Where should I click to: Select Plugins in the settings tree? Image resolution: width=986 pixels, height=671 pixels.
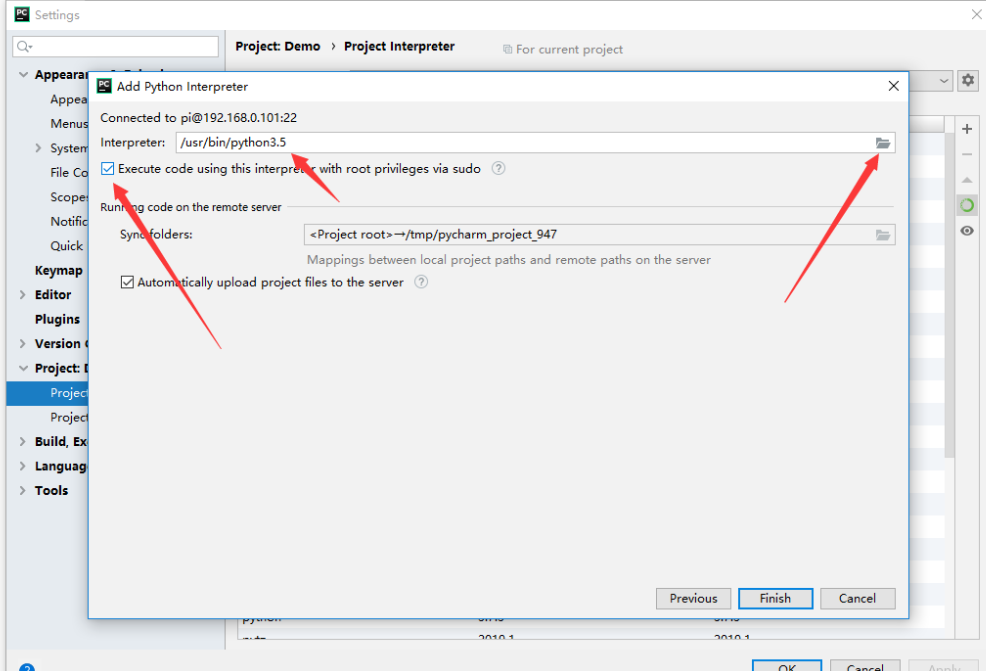[57, 319]
